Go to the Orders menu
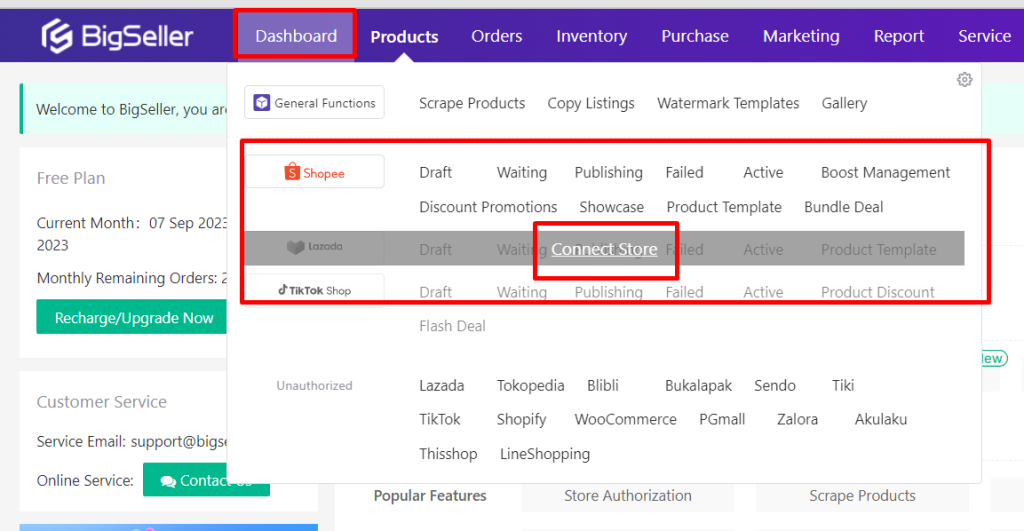 click(x=497, y=36)
